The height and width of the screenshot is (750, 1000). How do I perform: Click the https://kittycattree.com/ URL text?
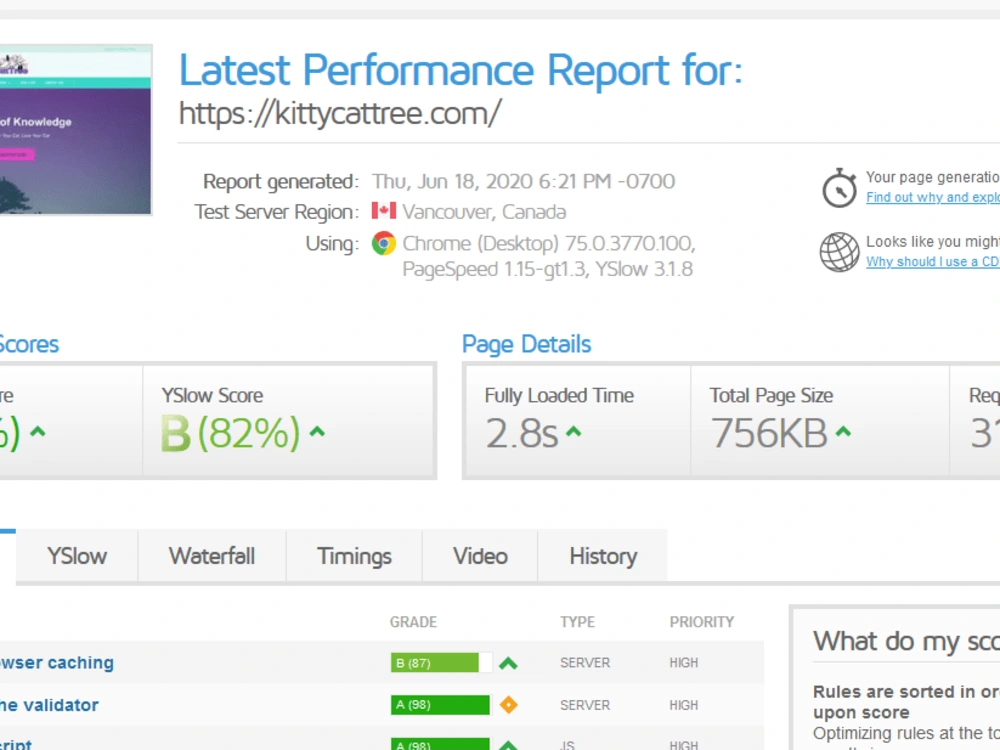[x=340, y=114]
